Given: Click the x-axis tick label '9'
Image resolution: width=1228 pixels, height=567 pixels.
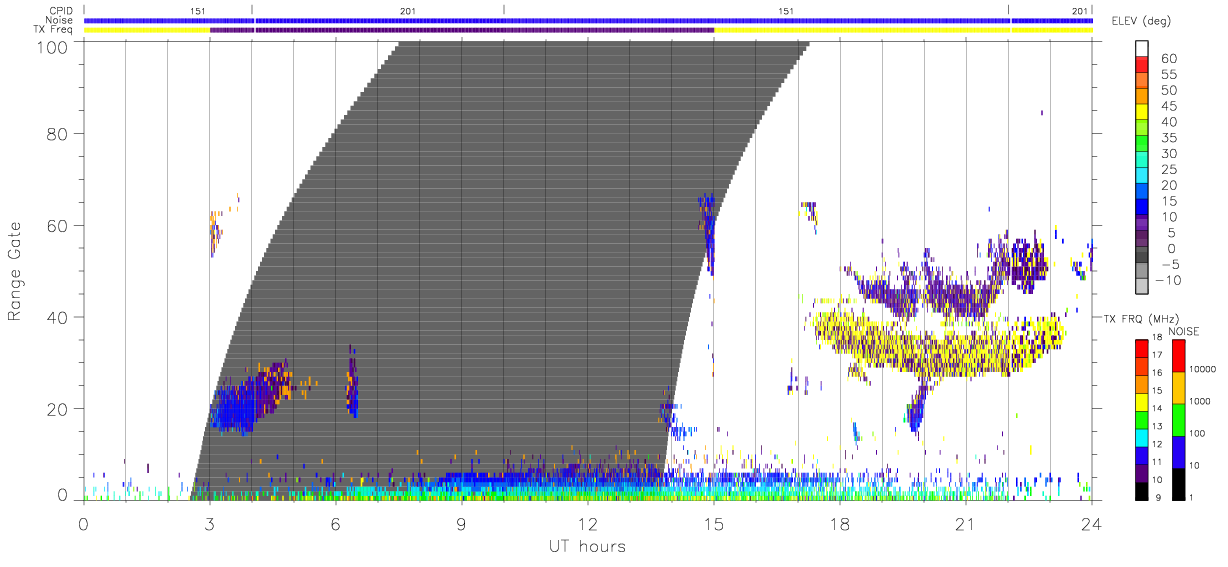Looking at the screenshot, I should [461, 522].
